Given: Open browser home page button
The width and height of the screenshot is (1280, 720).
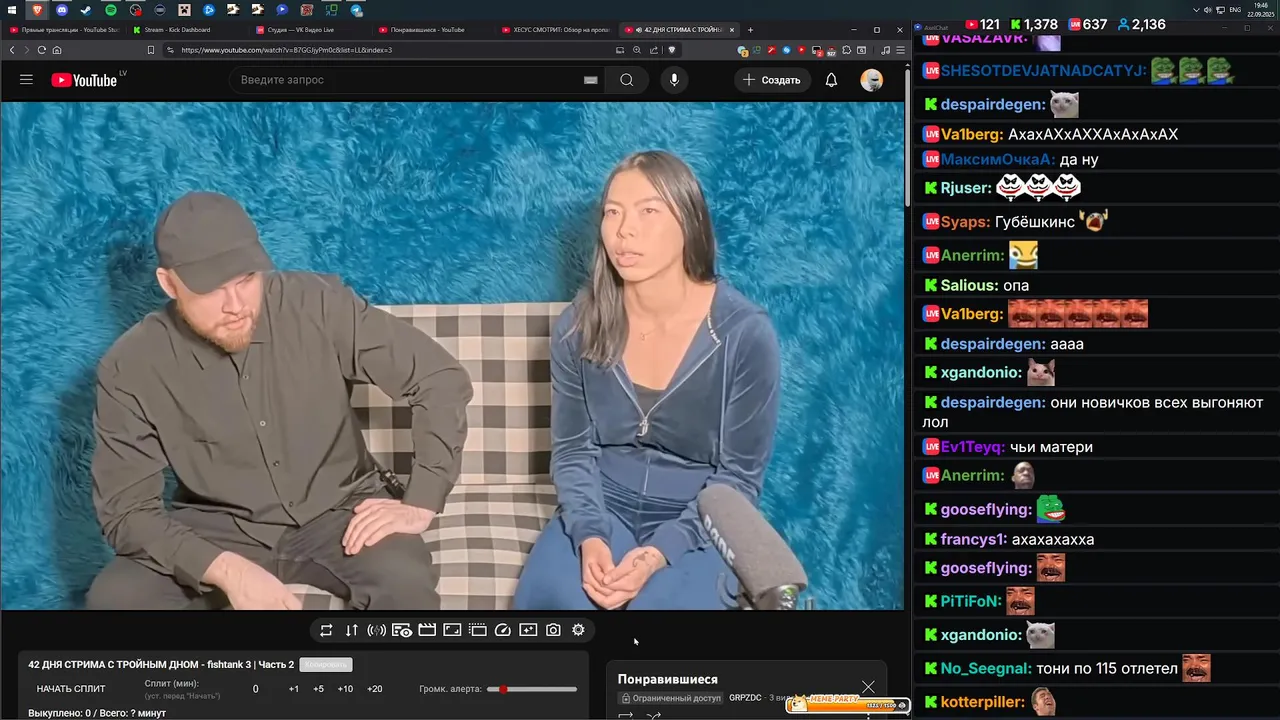Looking at the screenshot, I should point(57,50).
